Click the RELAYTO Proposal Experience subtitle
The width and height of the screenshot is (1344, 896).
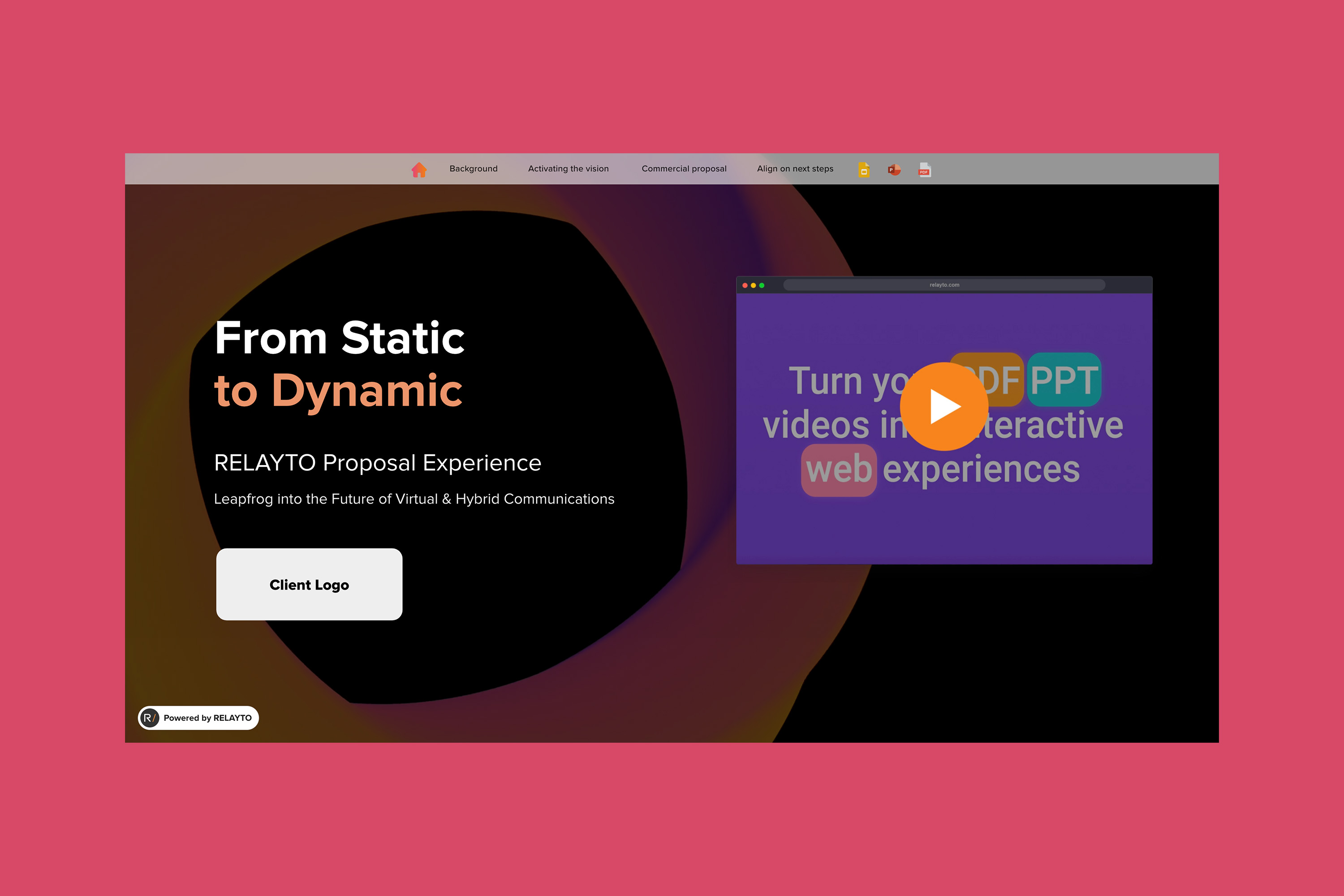pyautogui.click(x=377, y=463)
